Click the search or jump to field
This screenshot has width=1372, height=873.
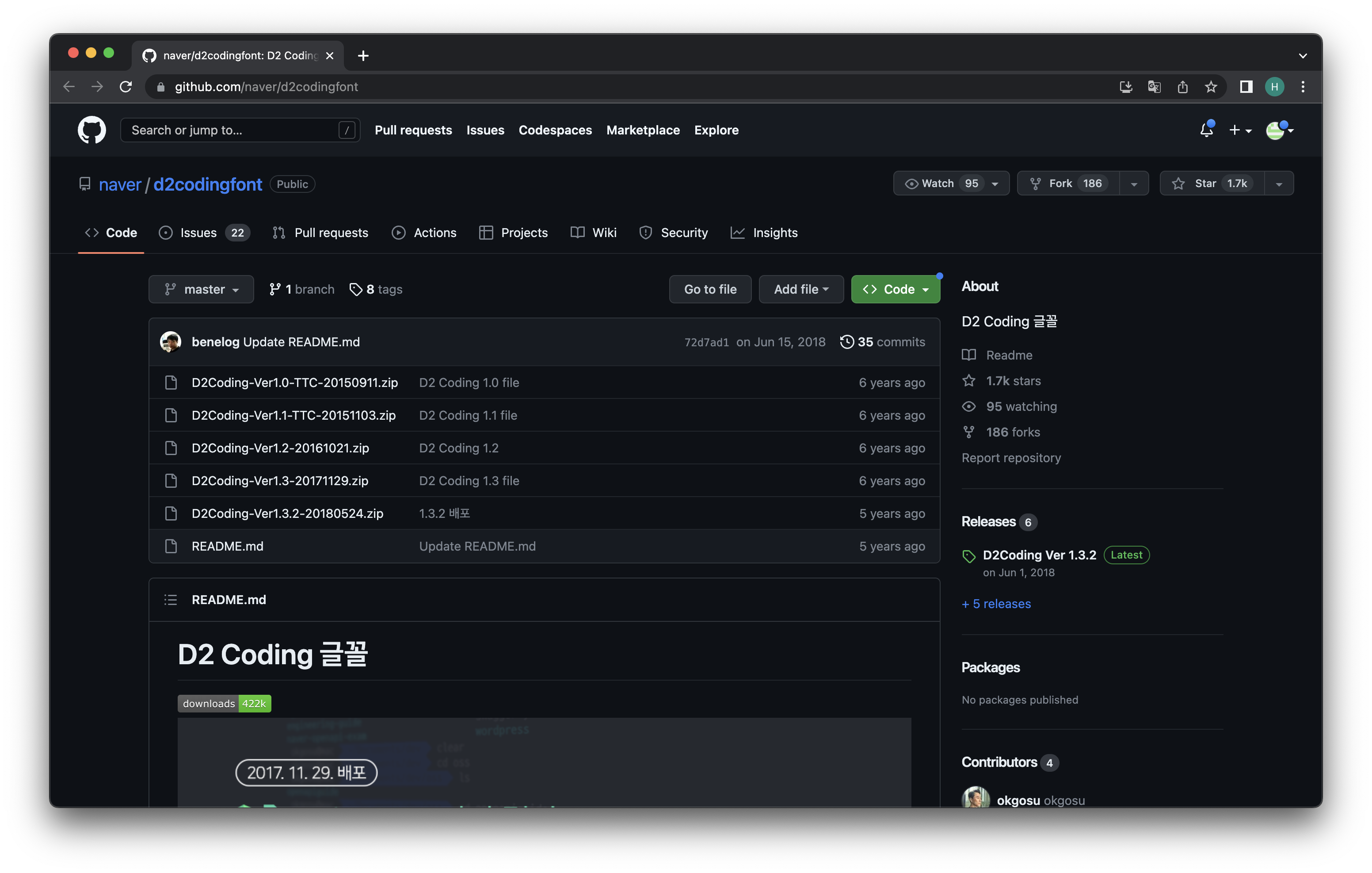(240, 130)
